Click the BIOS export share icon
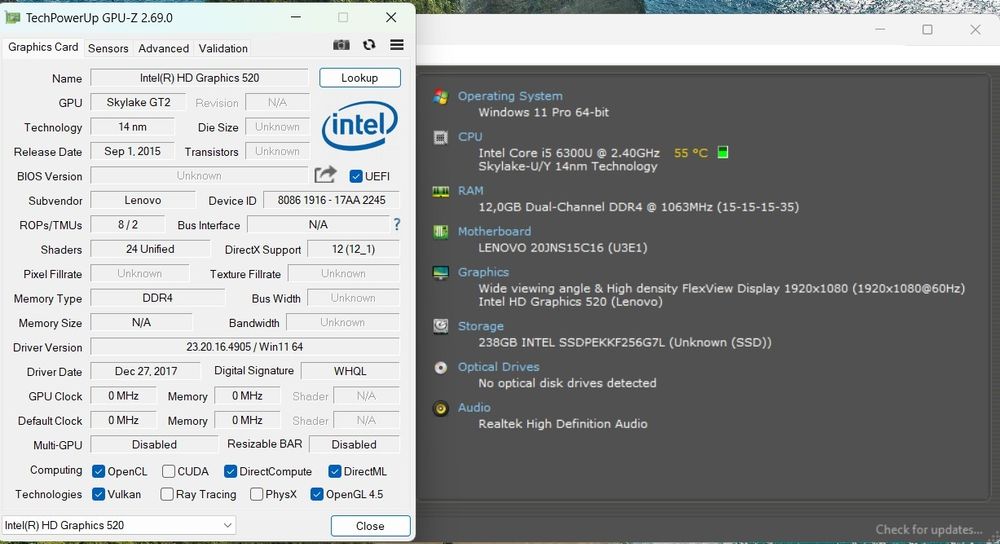 [x=325, y=175]
